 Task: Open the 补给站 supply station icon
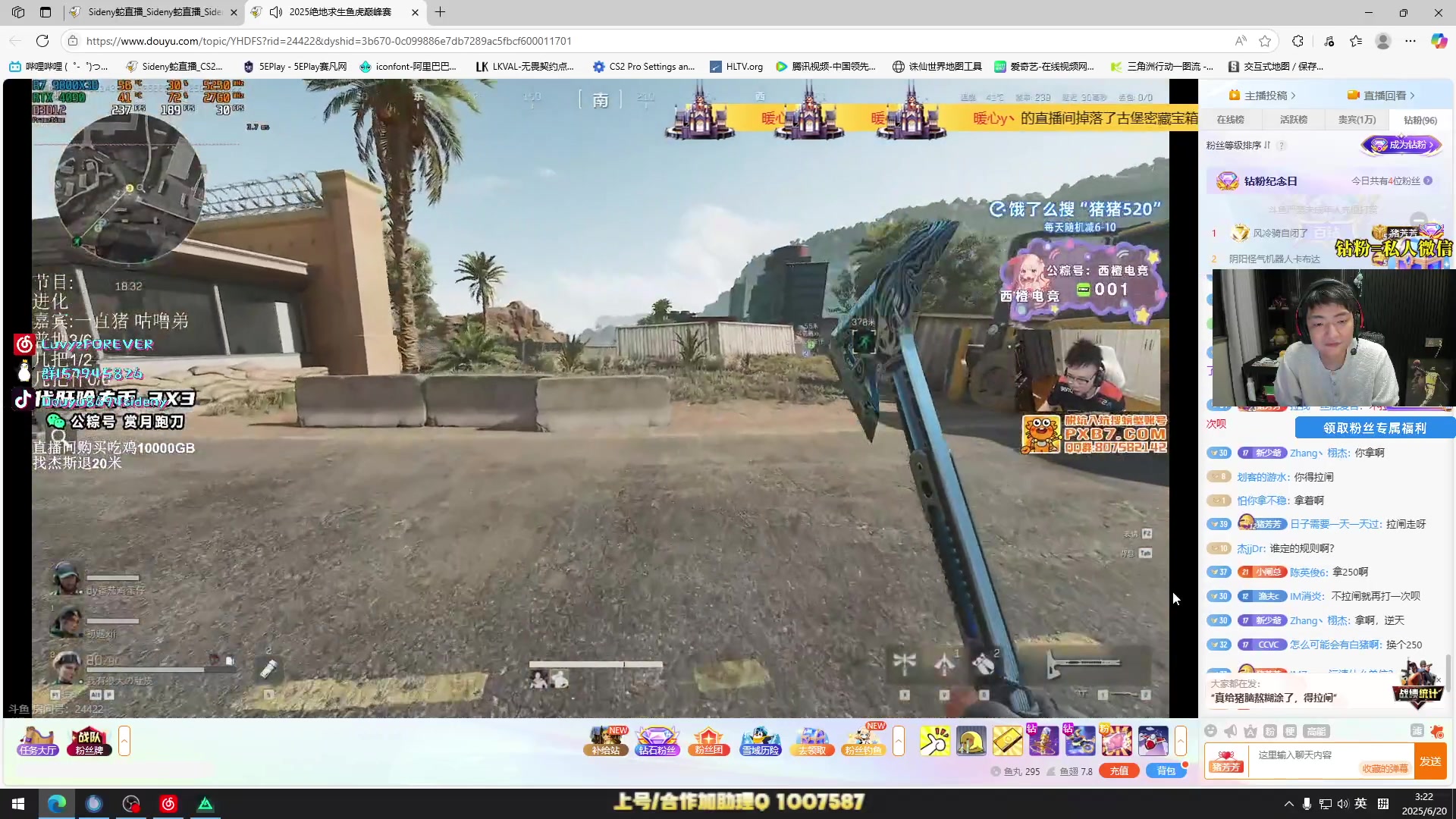pyautogui.click(x=606, y=741)
